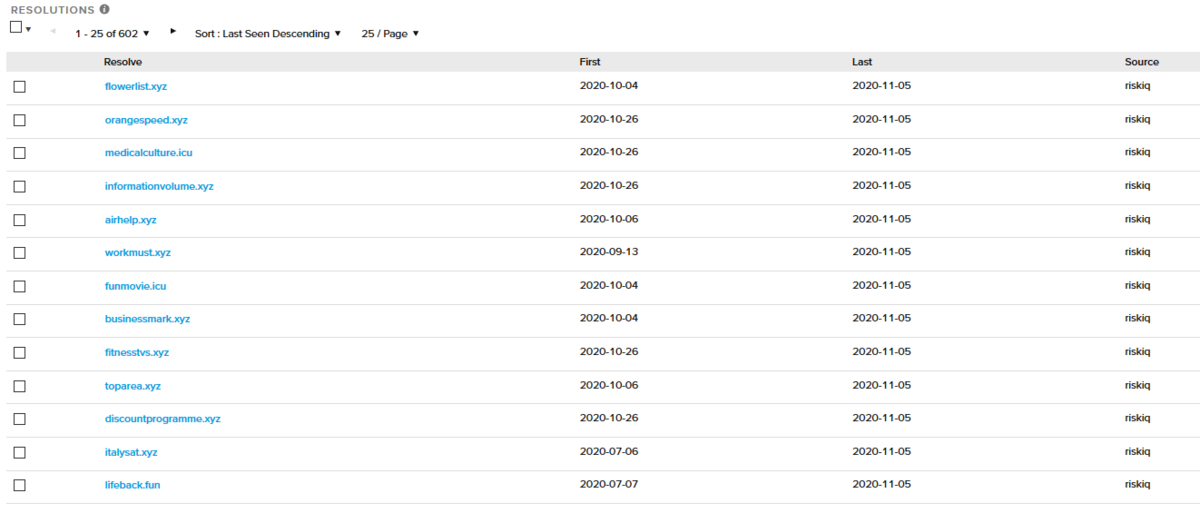
Task: Tick the select-all checkbox in header
Action: pyautogui.click(x=15, y=27)
